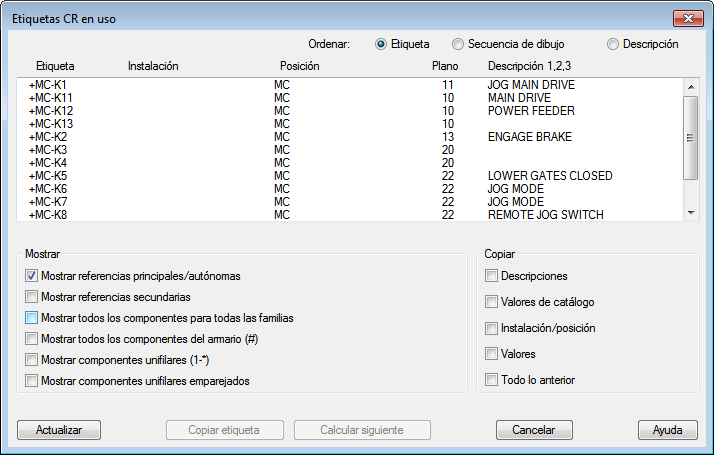Image resolution: width=714 pixels, height=455 pixels.
Task: Choose Secuencia de dibujo sort option
Action: [458, 44]
